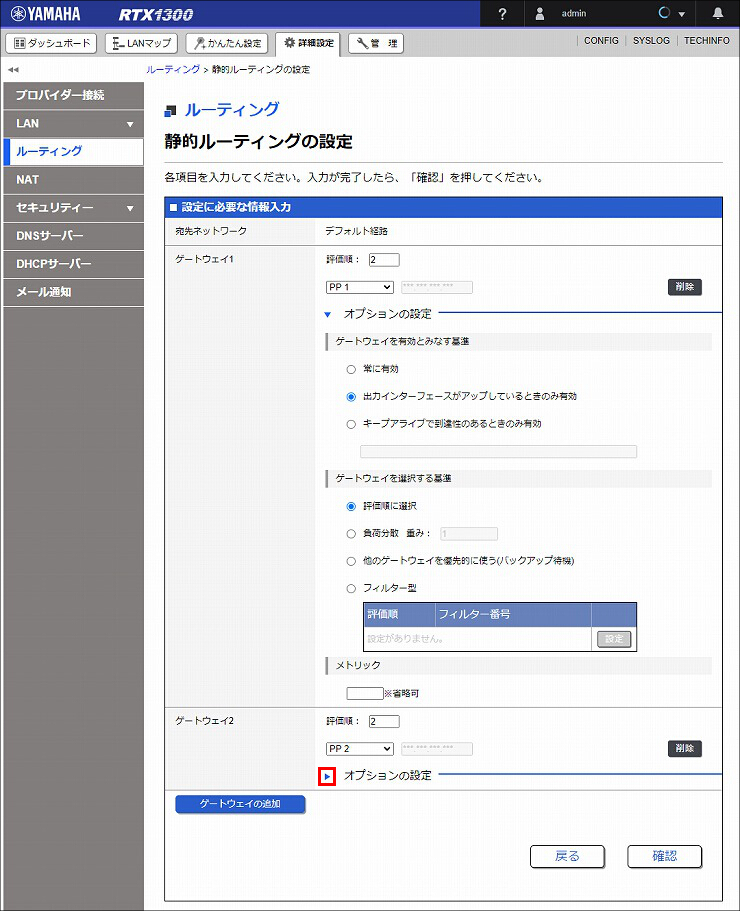The image size is (740, 911).
Task: Click 評価順 column header in filter table
Action: tap(400, 615)
